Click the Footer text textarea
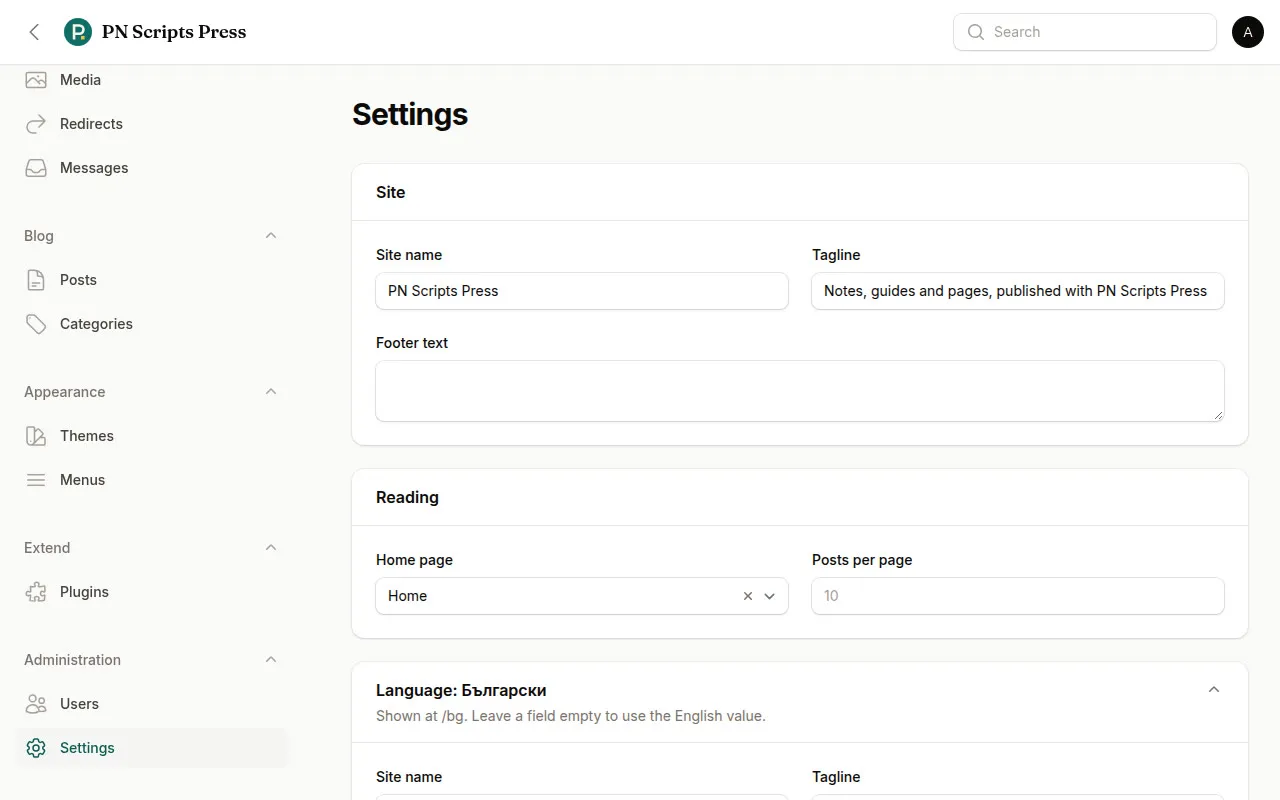 (x=800, y=391)
